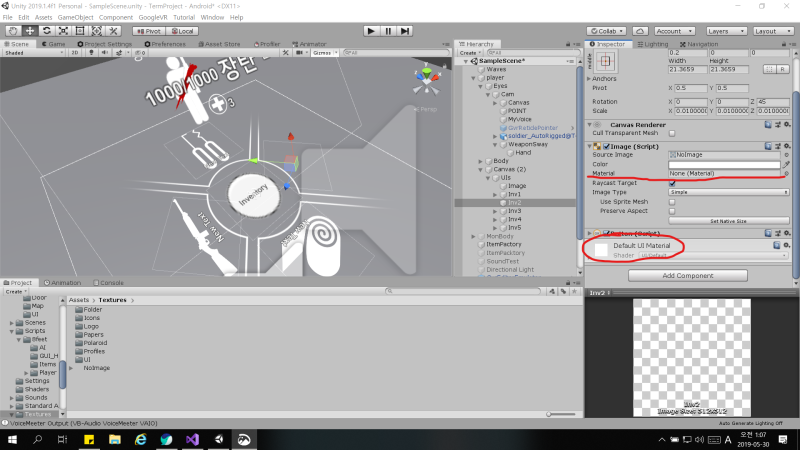800x450 pixels.
Task: Select the combined Transform tool
Action: coord(96,31)
